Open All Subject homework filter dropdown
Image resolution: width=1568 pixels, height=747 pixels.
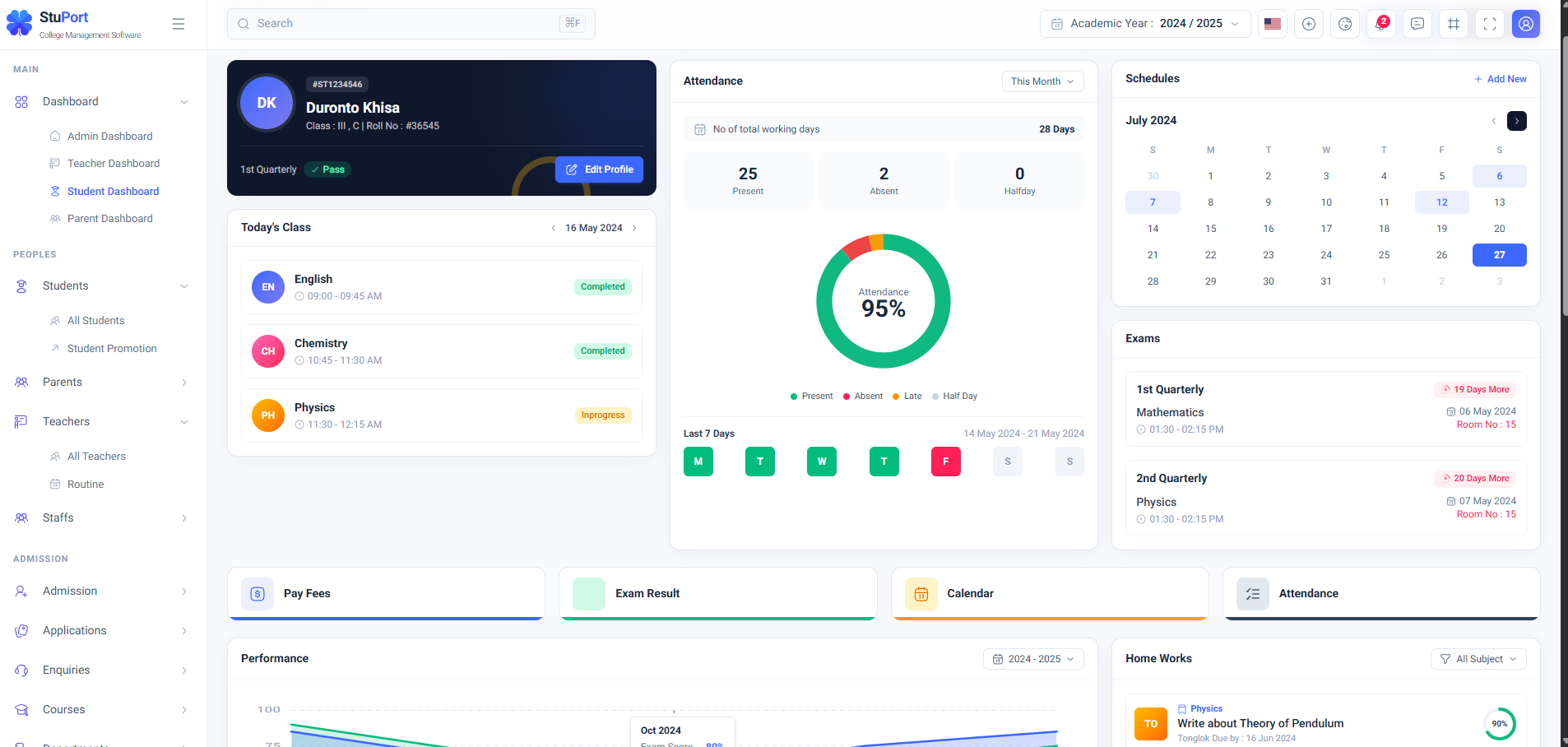click(x=1478, y=659)
